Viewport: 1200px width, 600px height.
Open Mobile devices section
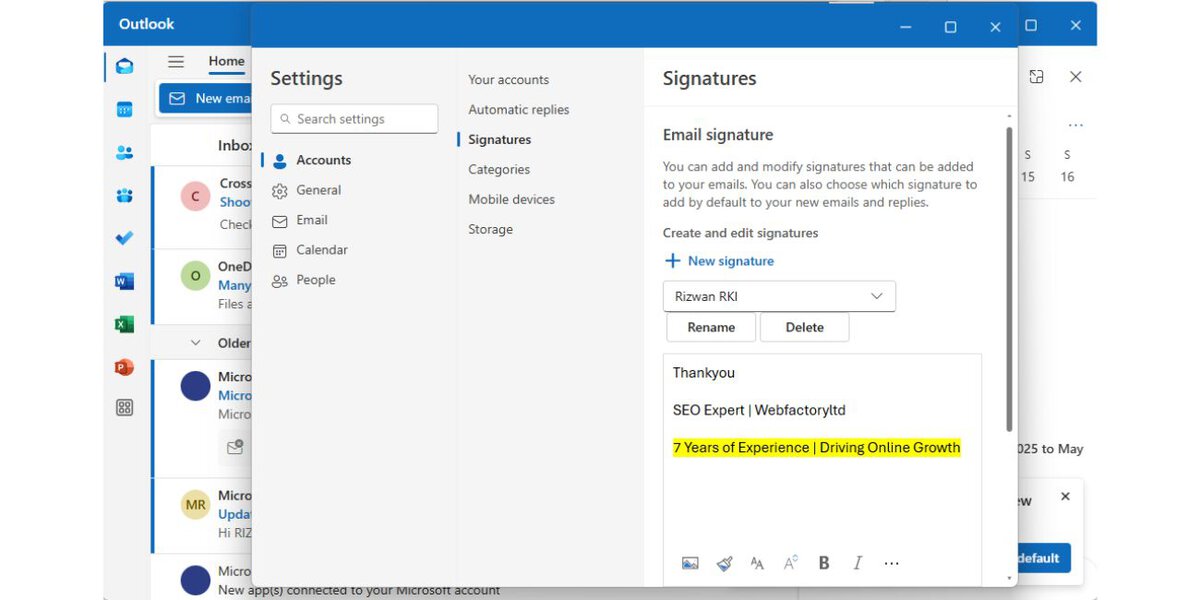coord(511,200)
